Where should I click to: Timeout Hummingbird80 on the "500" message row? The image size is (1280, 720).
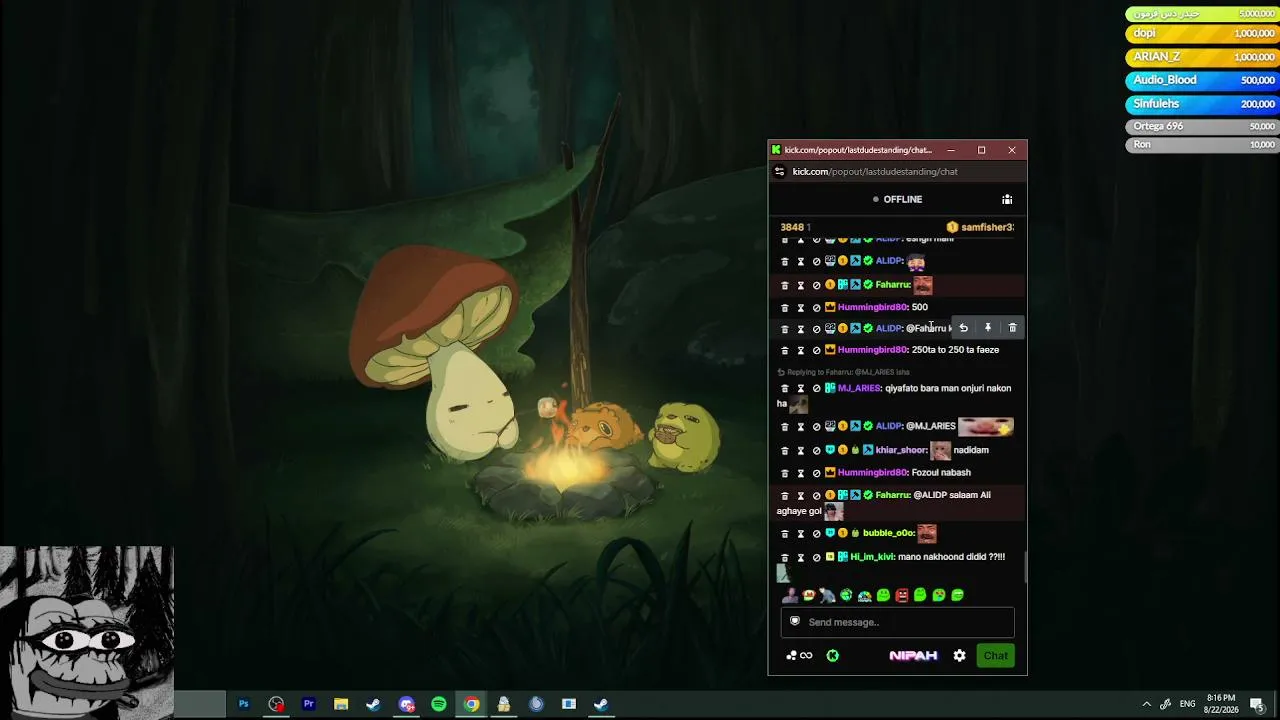(801, 308)
